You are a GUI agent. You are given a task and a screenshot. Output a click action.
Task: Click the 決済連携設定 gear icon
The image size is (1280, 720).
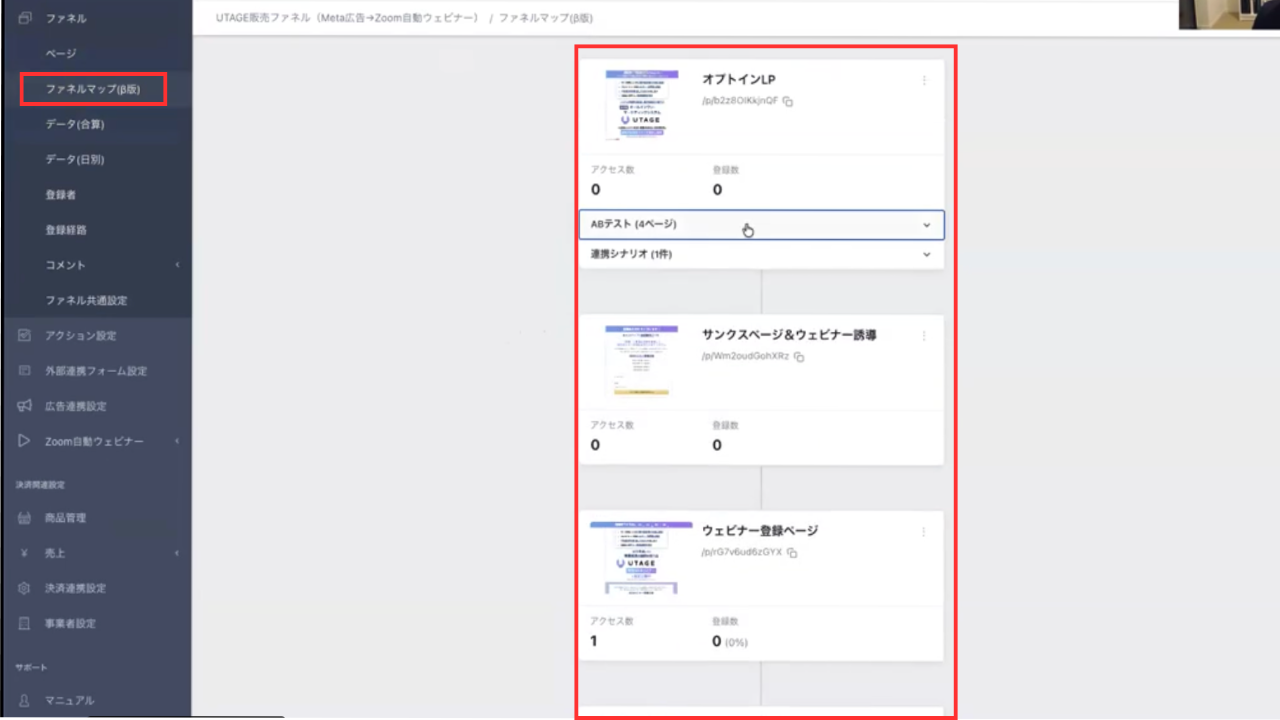25,588
